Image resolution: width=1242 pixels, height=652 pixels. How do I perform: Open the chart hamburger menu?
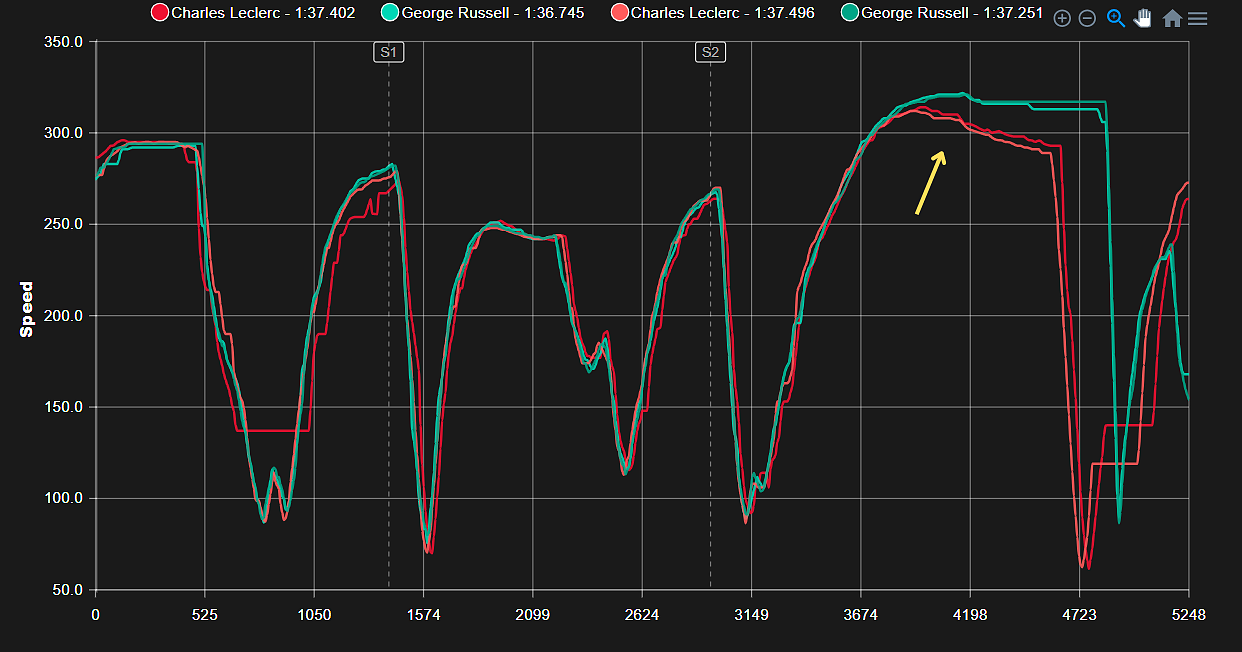(1197, 18)
